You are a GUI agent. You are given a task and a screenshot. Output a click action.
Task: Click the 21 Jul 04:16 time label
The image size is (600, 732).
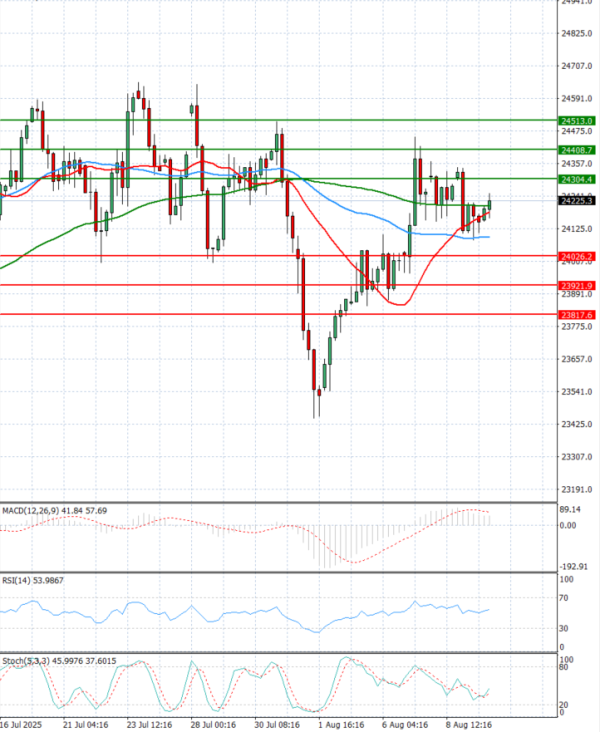coord(85,725)
